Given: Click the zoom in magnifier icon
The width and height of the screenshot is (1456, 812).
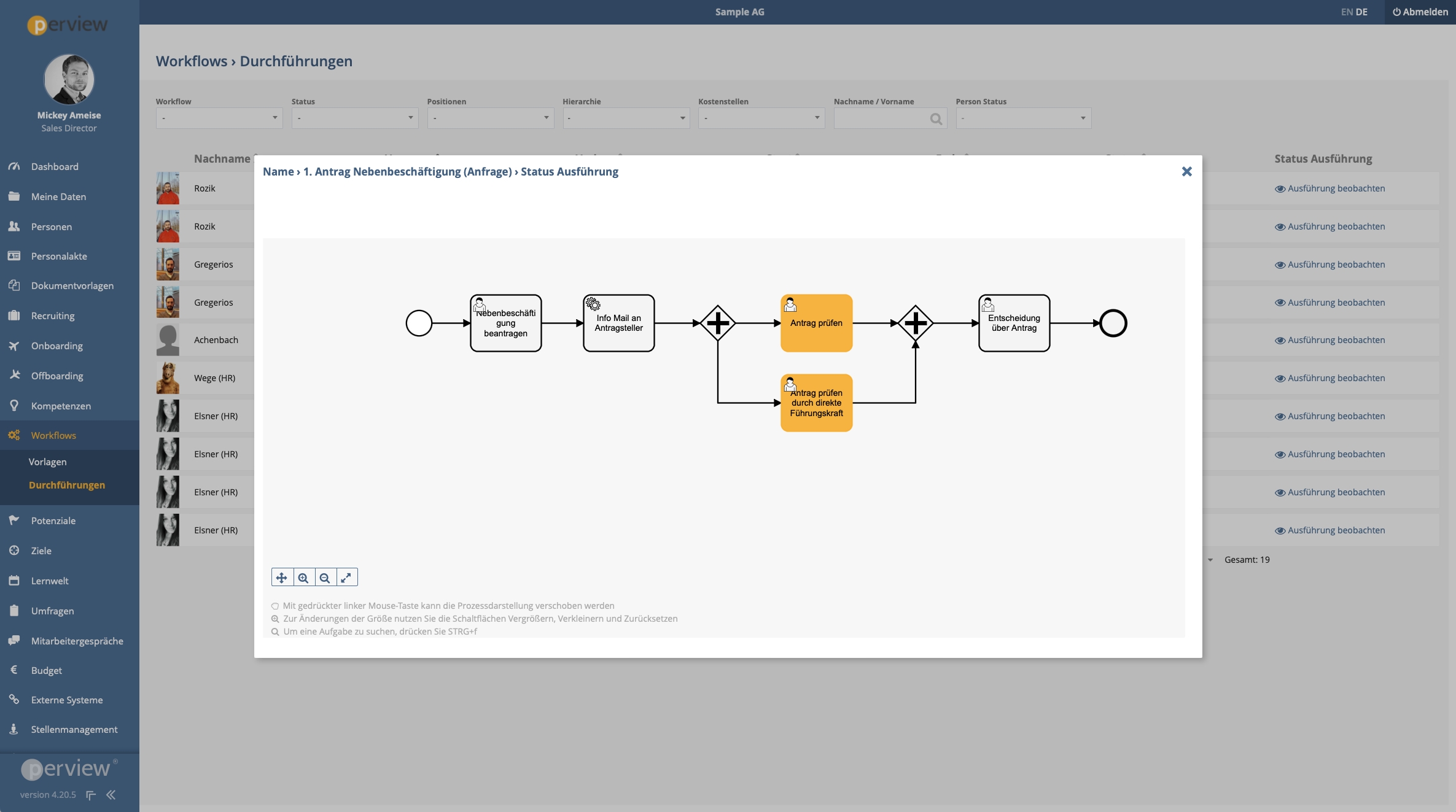Looking at the screenshot, I should (303, 578).
